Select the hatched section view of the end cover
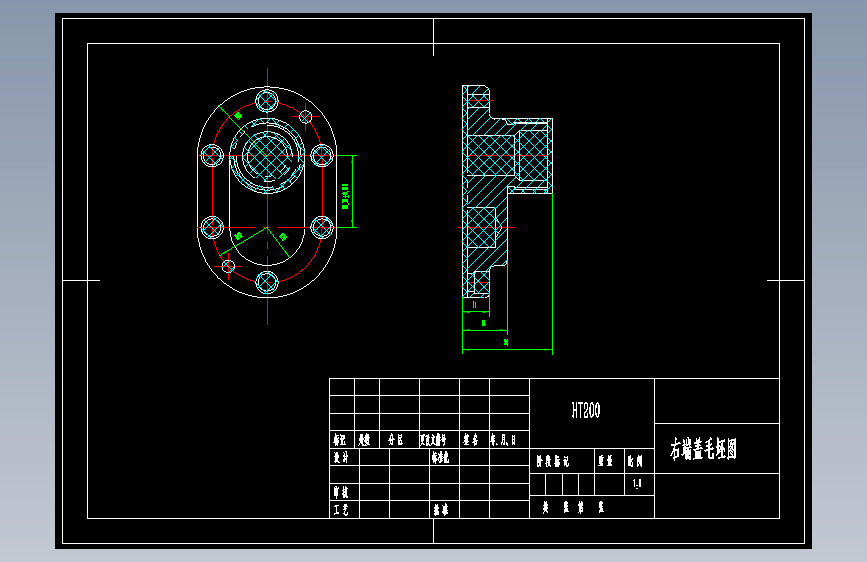 (x=507, y=191)
